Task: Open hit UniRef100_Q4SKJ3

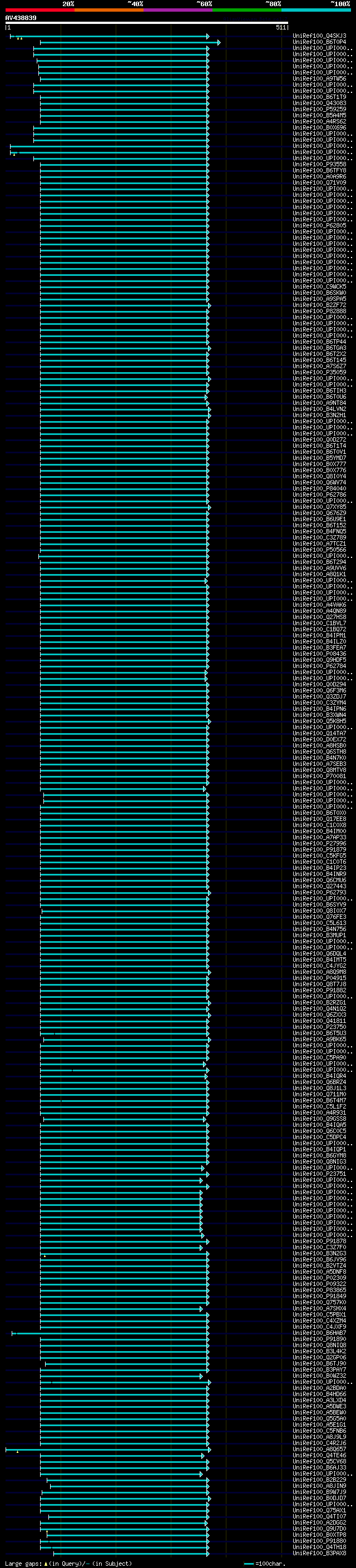Action: tap(319, 36)
